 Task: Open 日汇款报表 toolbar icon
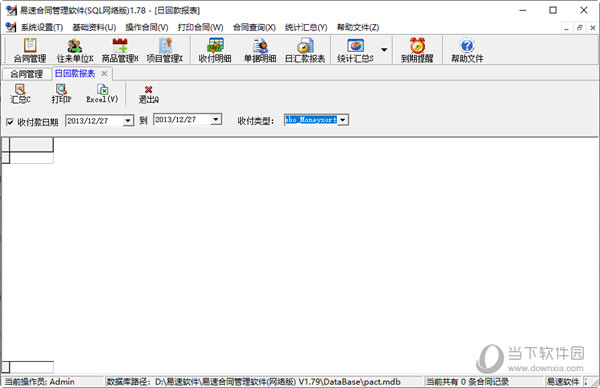(x=305, y=50)
